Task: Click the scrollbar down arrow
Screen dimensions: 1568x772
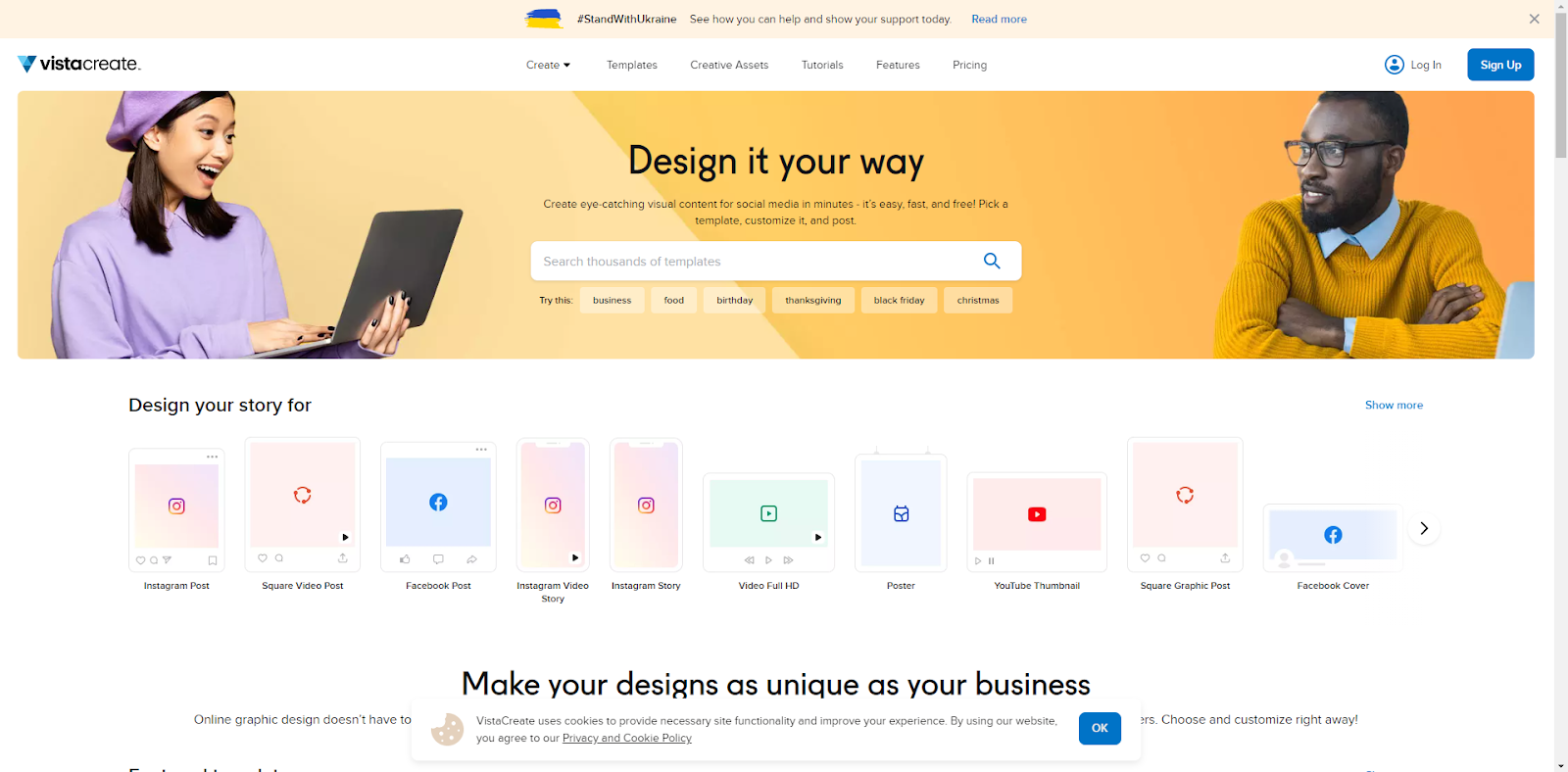Action: [1560, 765]
